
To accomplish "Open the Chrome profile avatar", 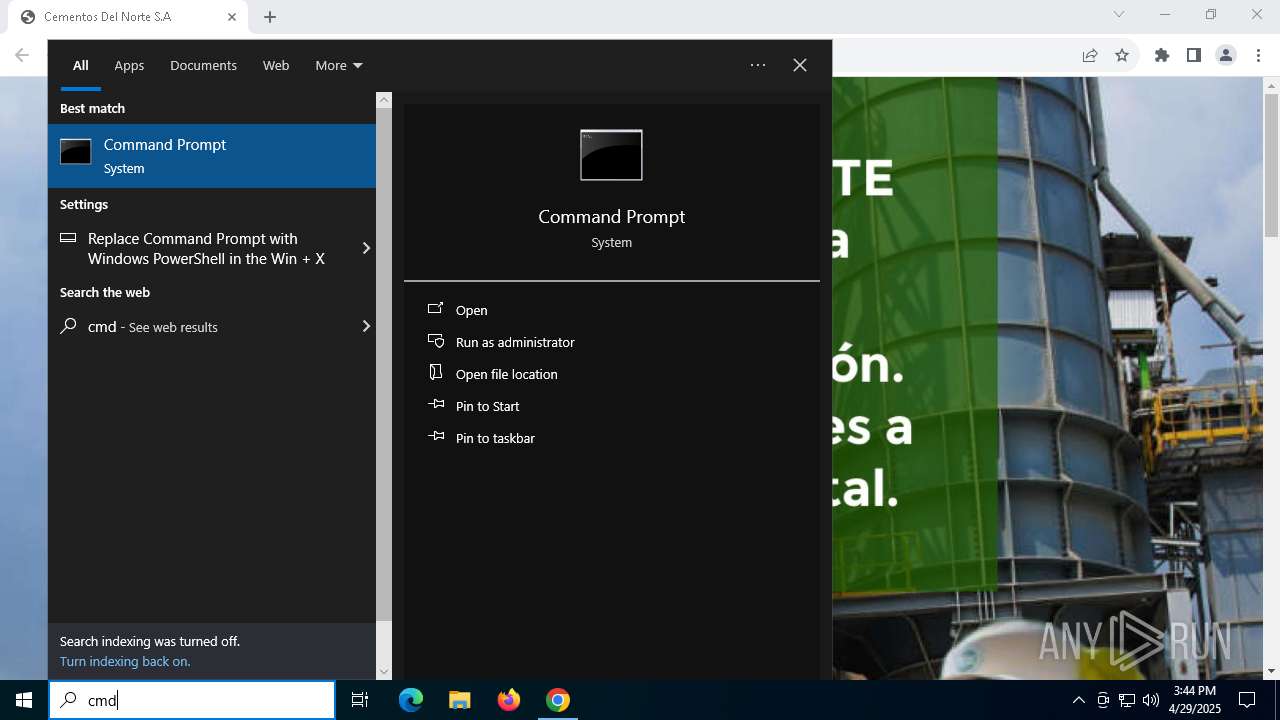I will (x=1226, y=55).
